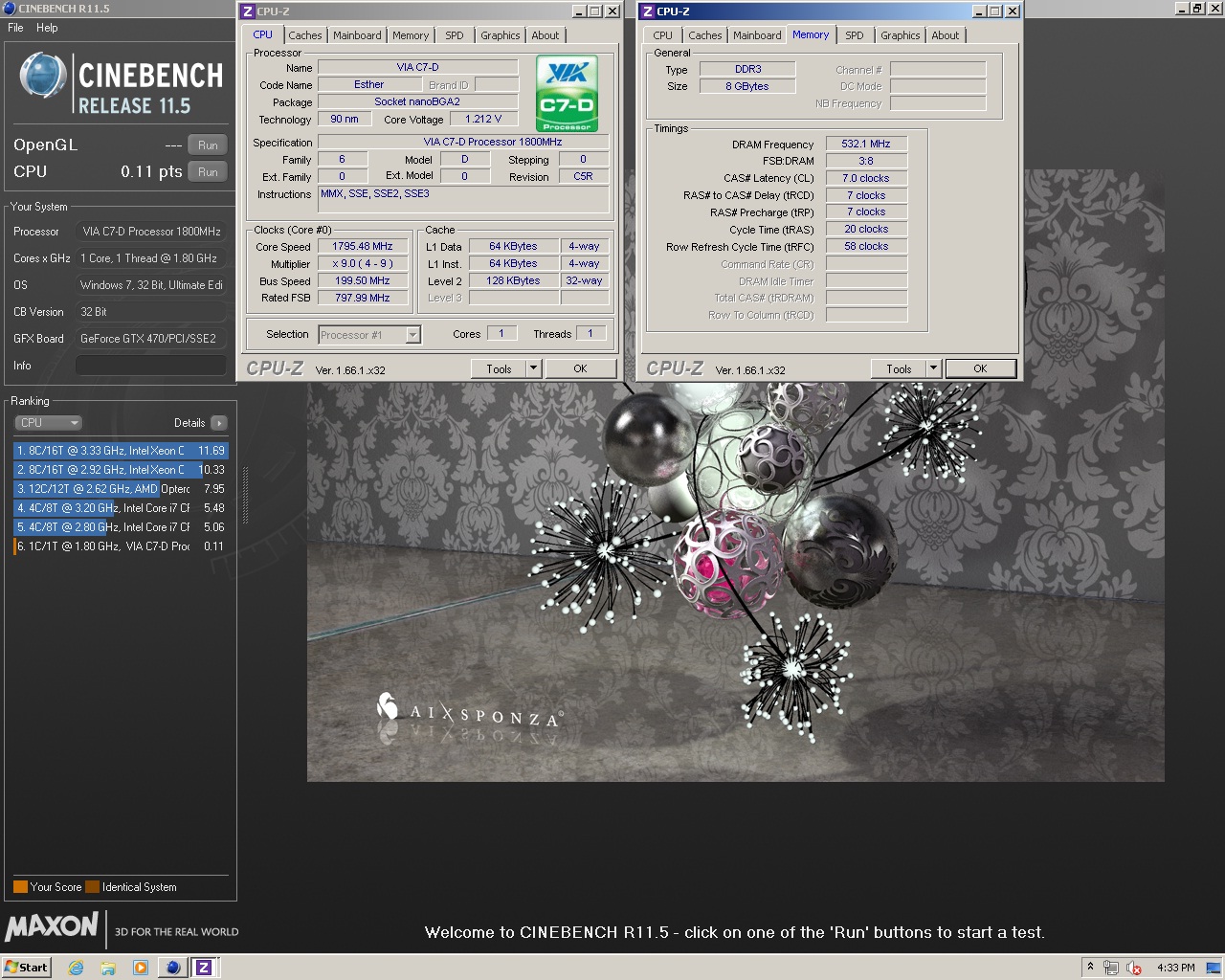This screenshot has width=1225, height=980.
Task: Select Mainboard tab in left CPU-Z window
Action: (357, 35)
